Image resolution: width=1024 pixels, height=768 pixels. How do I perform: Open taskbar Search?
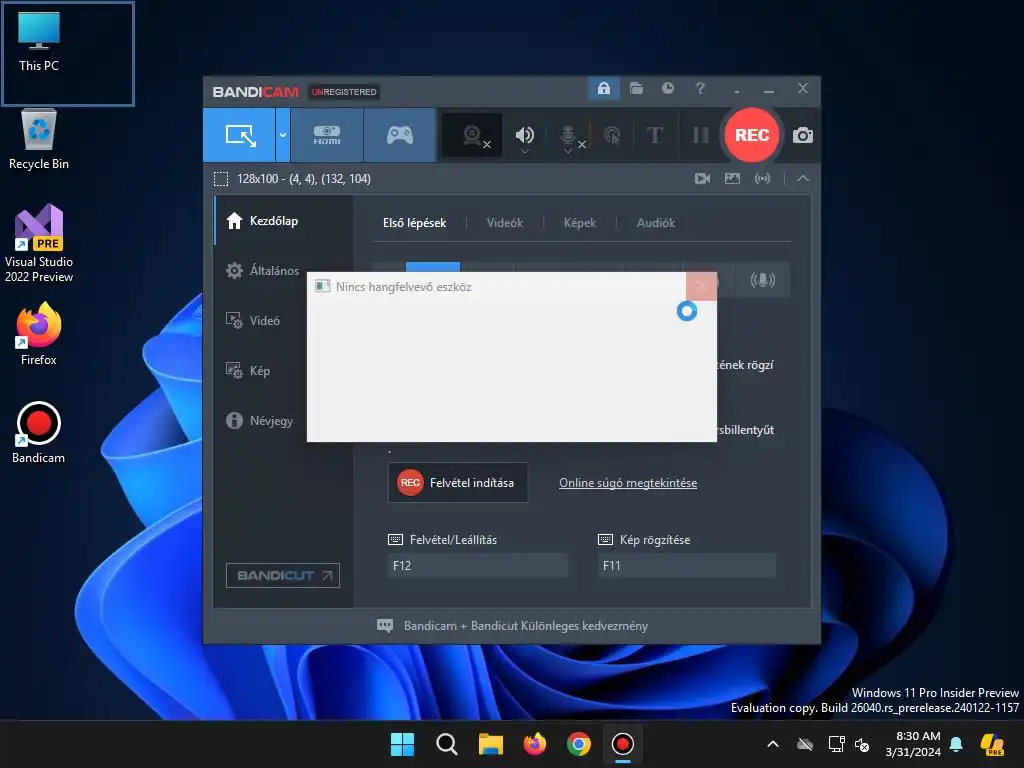pos(447,744)
